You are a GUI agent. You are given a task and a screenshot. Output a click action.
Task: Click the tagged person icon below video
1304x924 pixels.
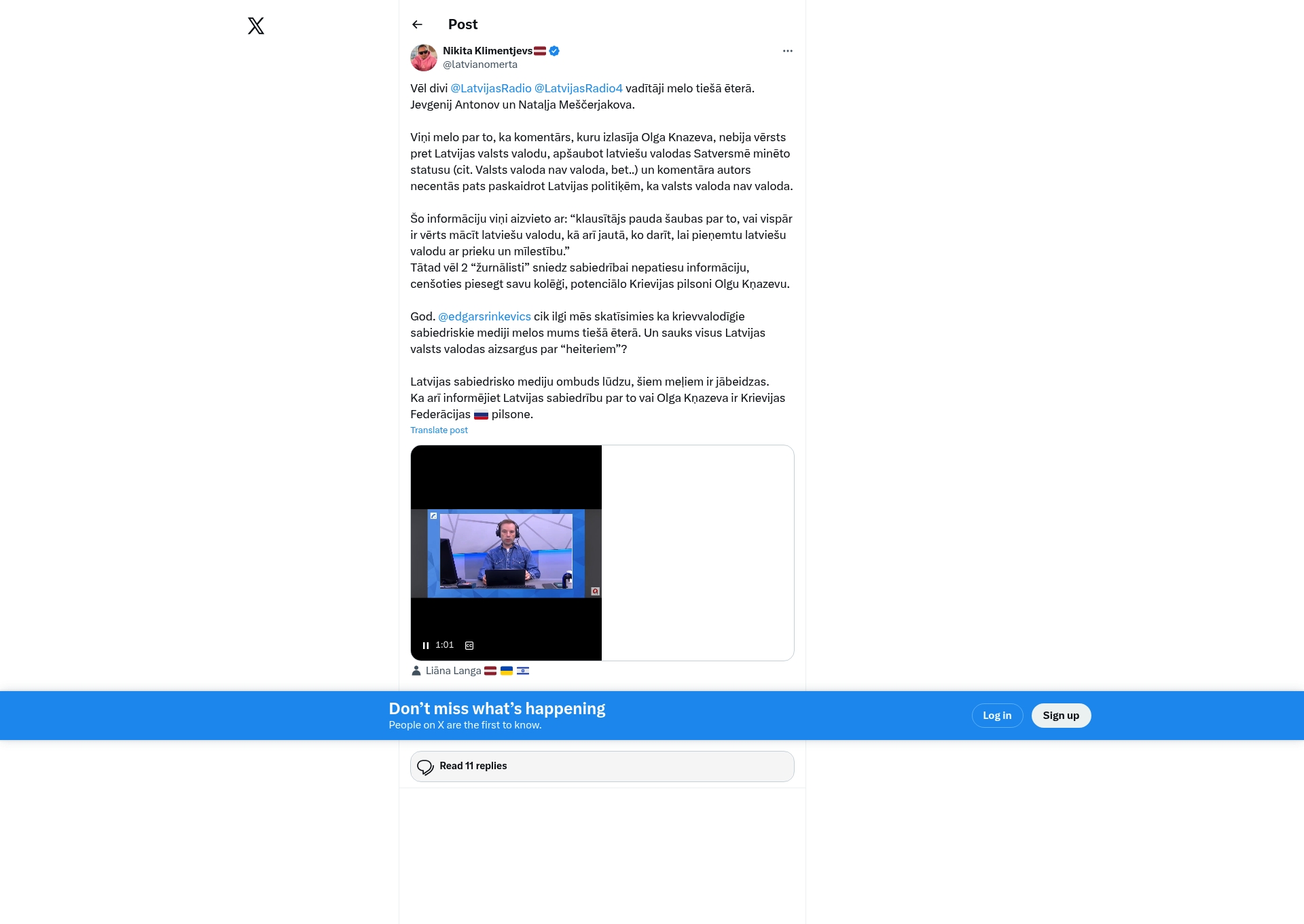pyautogui.click(x=416, y=671)
